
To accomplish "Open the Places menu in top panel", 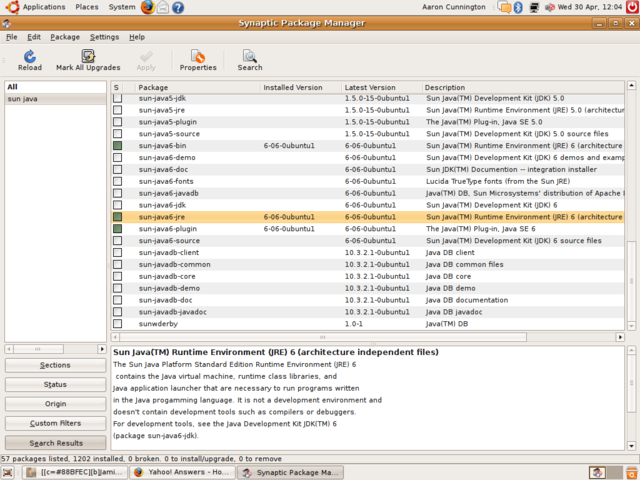I will point(87,7).
